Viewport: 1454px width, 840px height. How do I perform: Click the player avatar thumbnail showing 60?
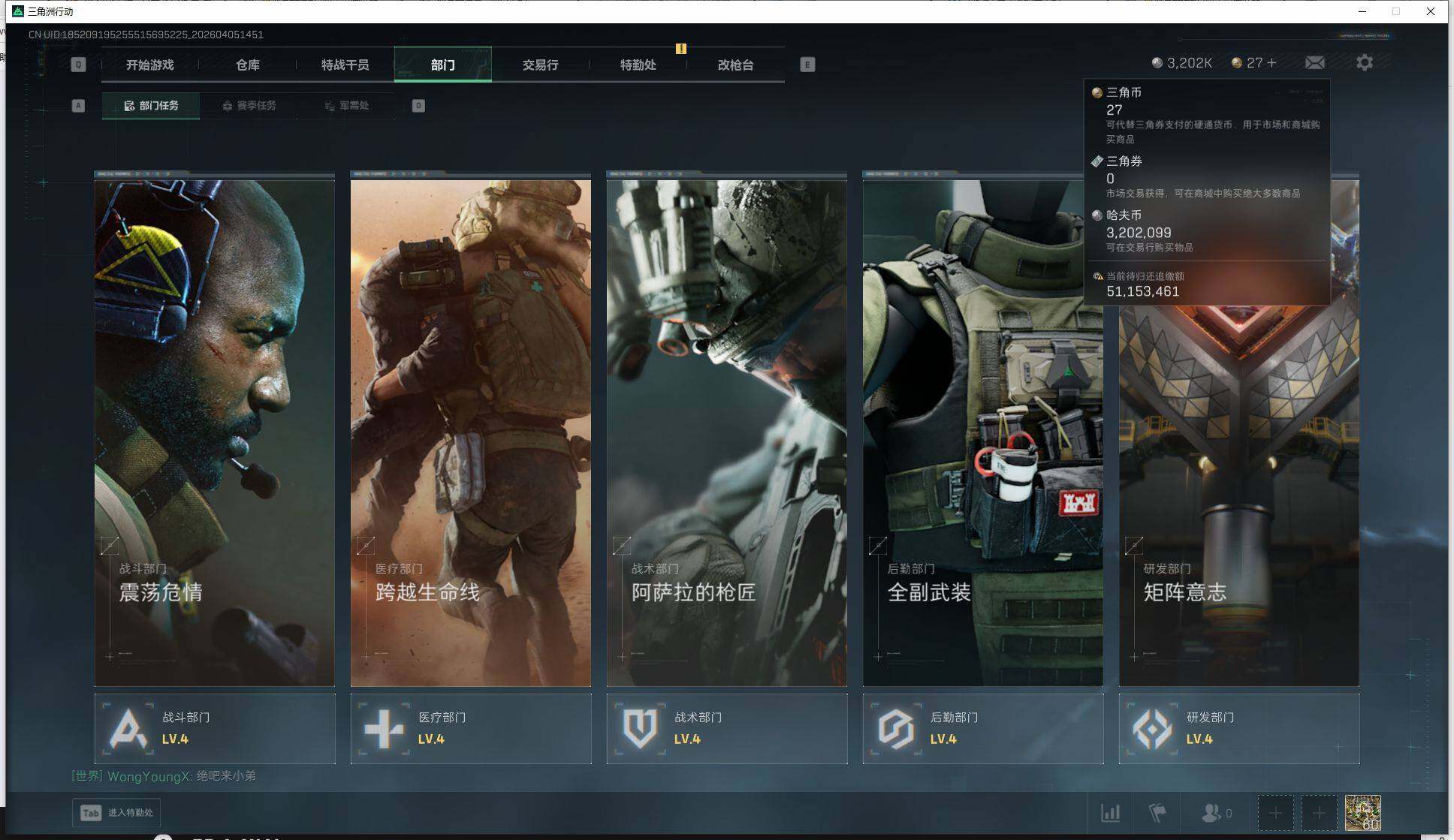1362,813
